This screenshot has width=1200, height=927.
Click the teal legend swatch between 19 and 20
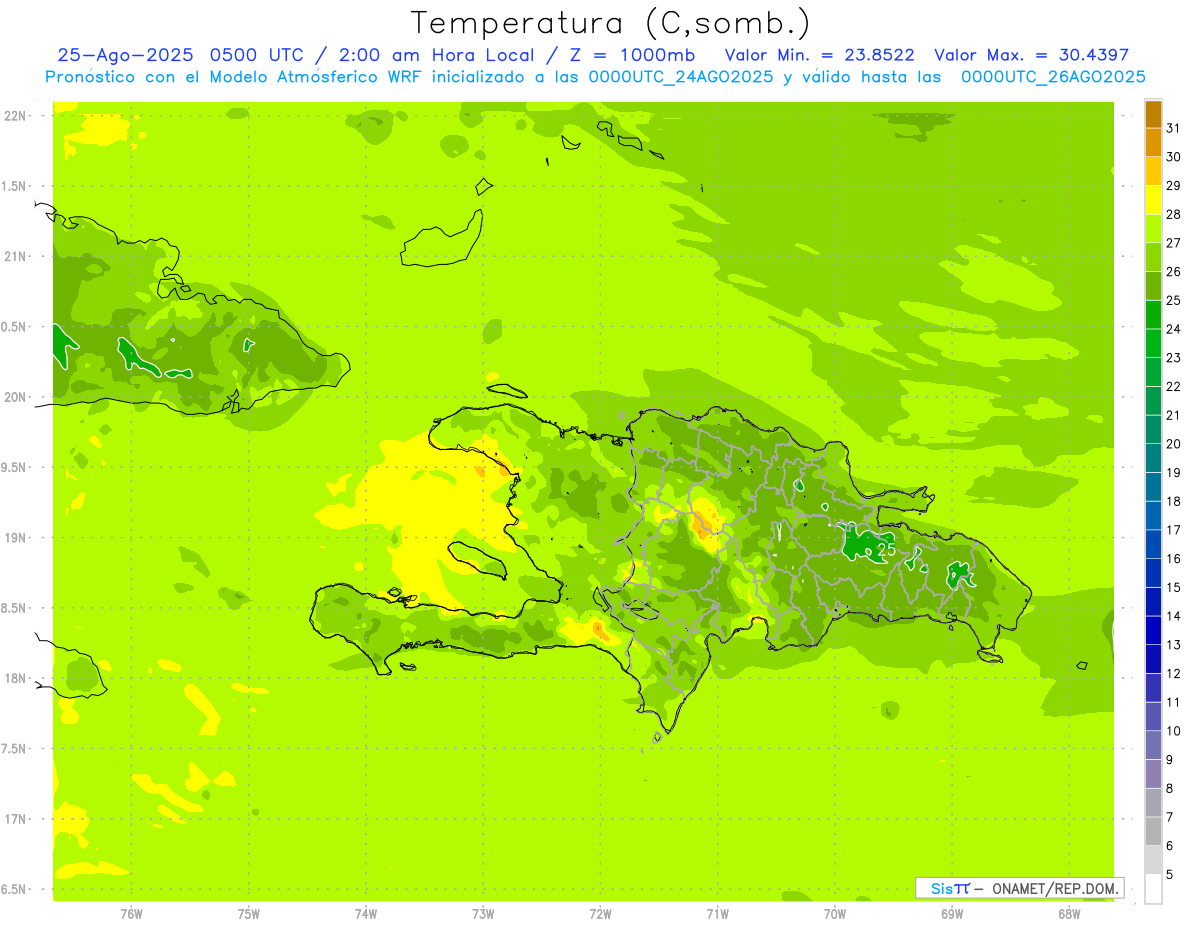click(x=1153, y=459)
